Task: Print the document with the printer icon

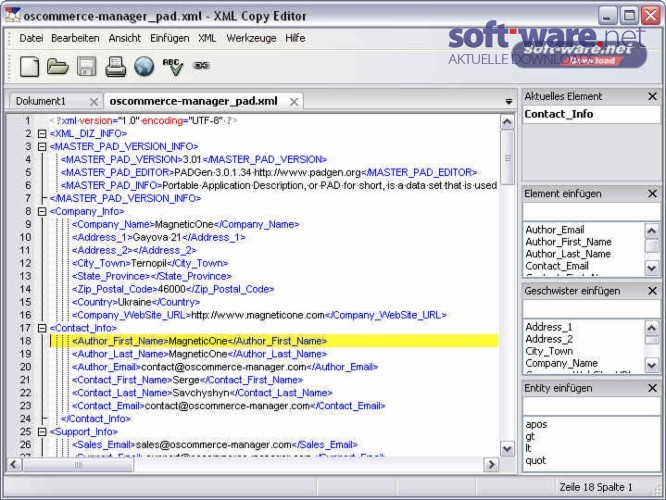Action: pyautogui.click(x=116, y=67)
